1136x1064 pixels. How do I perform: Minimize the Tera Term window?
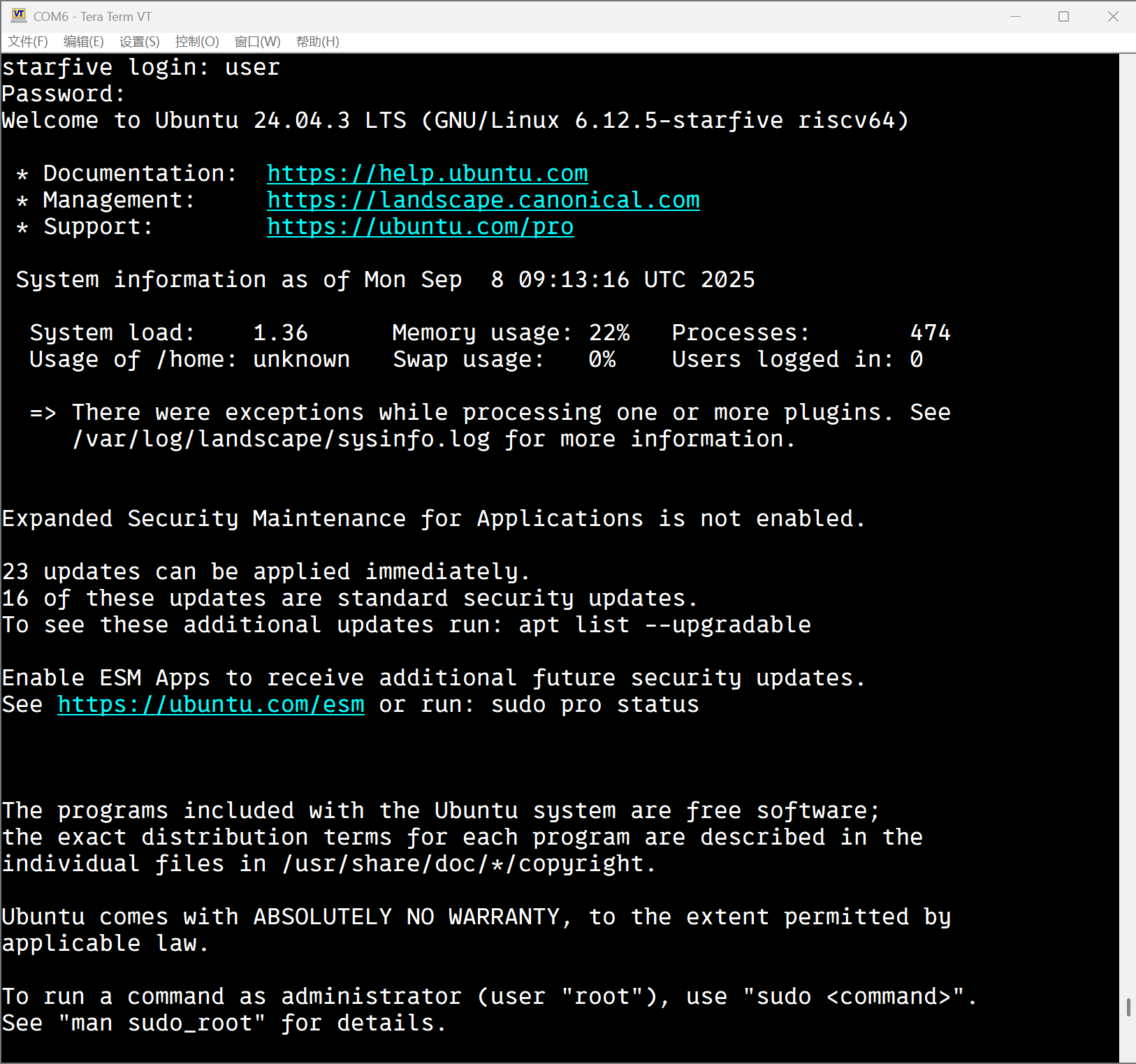coord(1015,16)
